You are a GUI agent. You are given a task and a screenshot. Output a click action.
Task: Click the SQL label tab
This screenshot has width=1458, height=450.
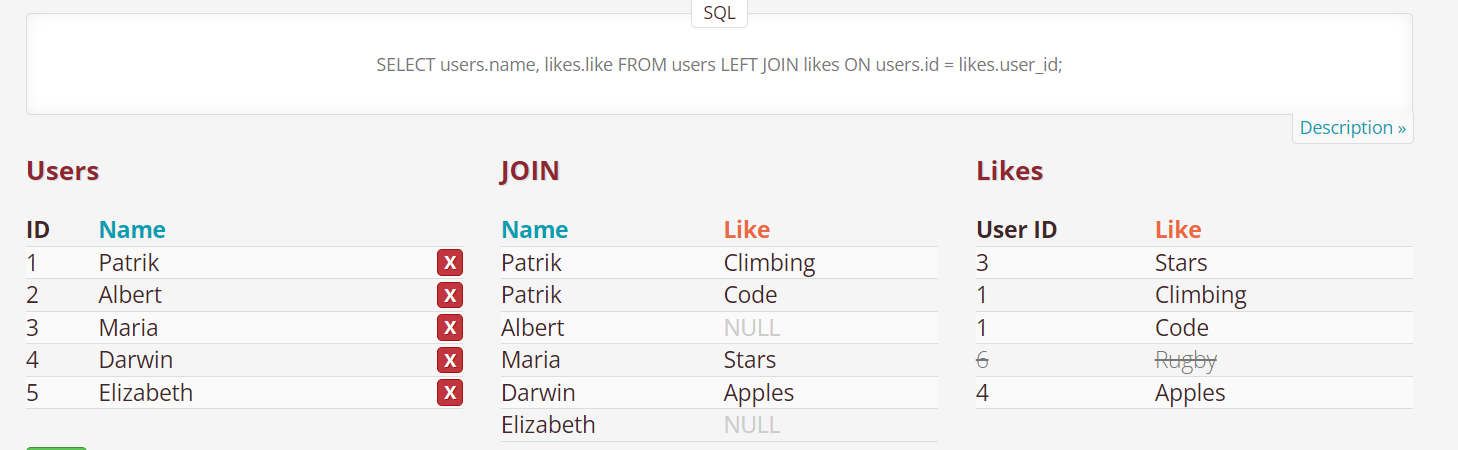(719, 13)
